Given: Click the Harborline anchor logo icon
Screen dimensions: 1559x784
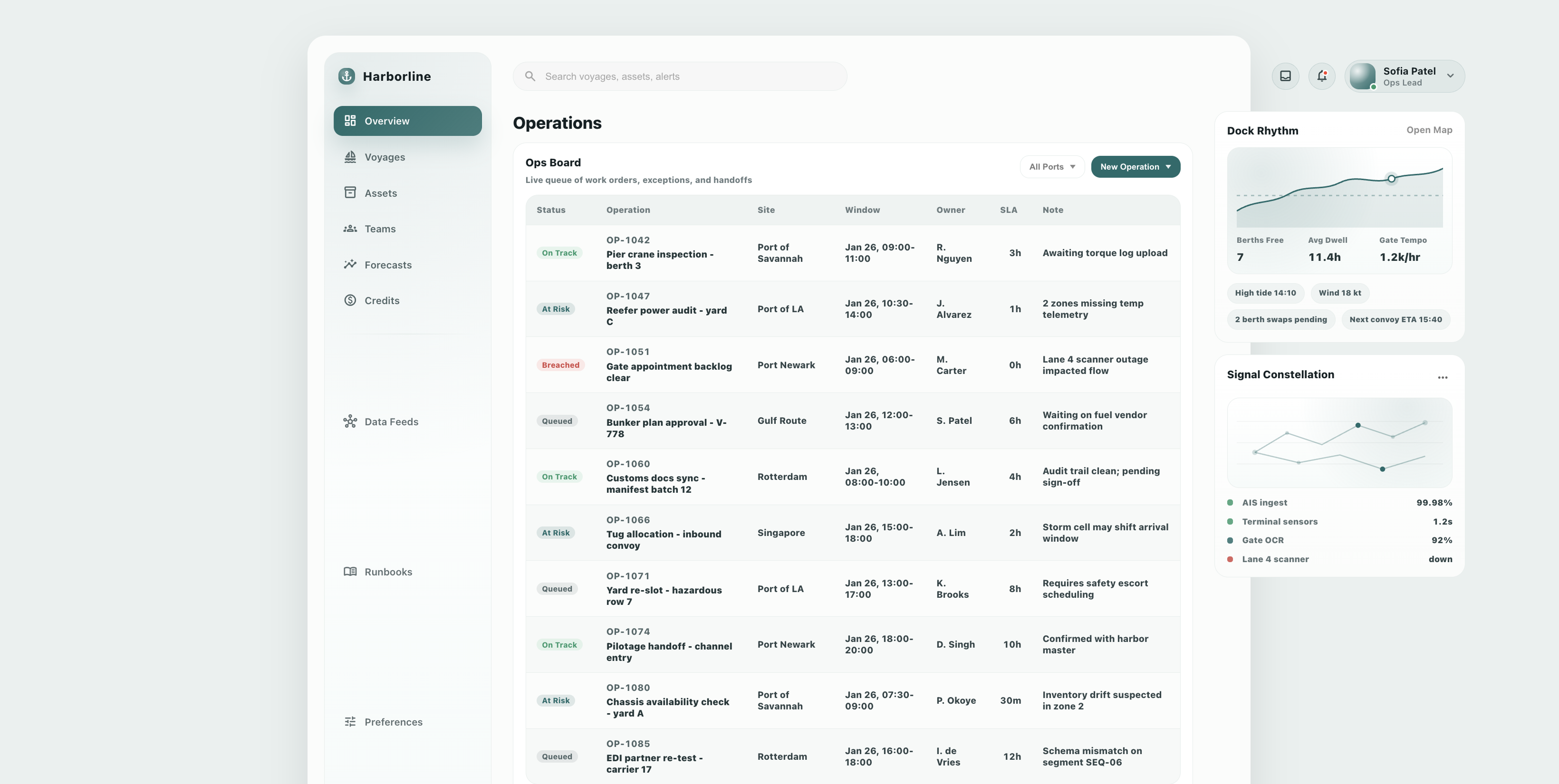Looking at the screenshot, I should tap(346, 76).
